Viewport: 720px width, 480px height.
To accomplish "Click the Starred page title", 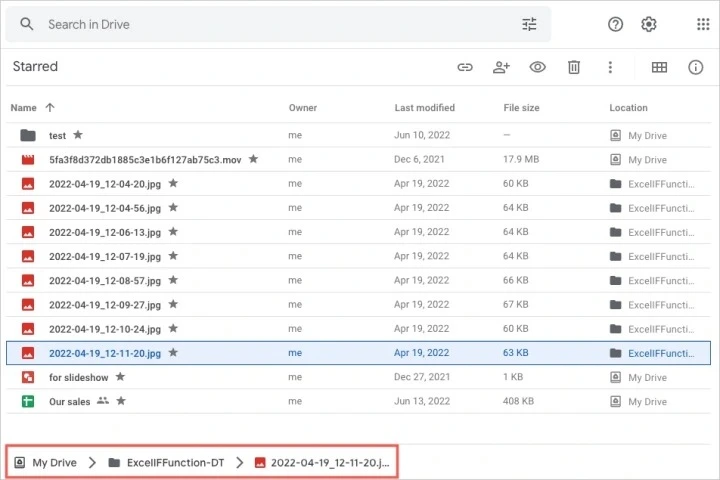I will 35,67.
